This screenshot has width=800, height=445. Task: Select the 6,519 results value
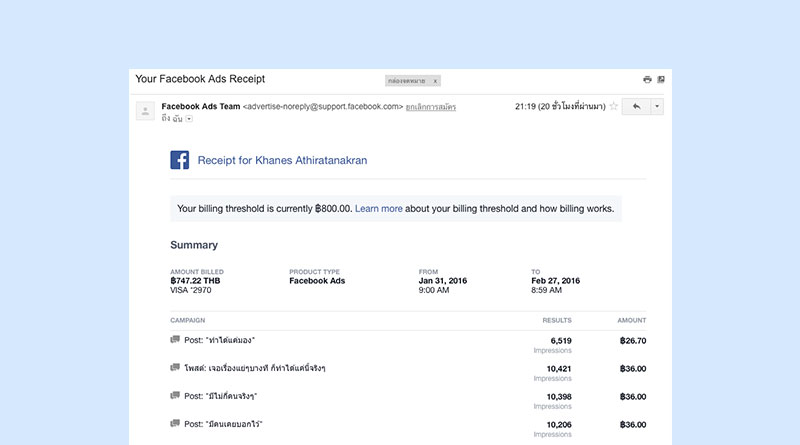(561, 341)
